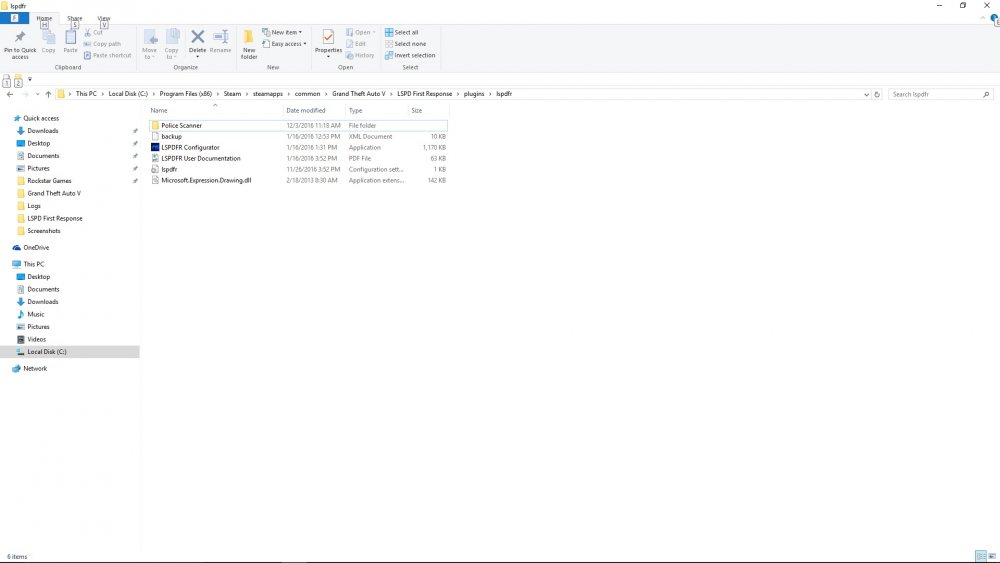Open the New item dropdown

click(282, 33)
